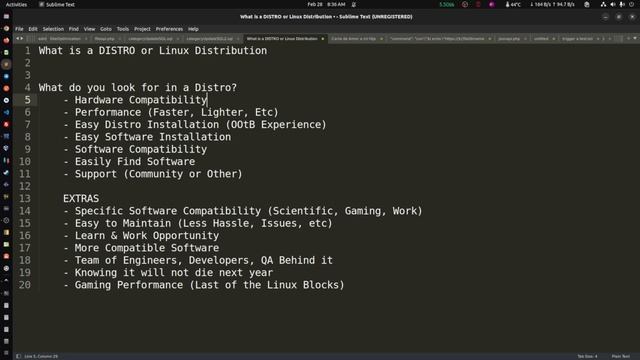
Task: Click the 'More Compatible Software' line
Action: (141, 248)
